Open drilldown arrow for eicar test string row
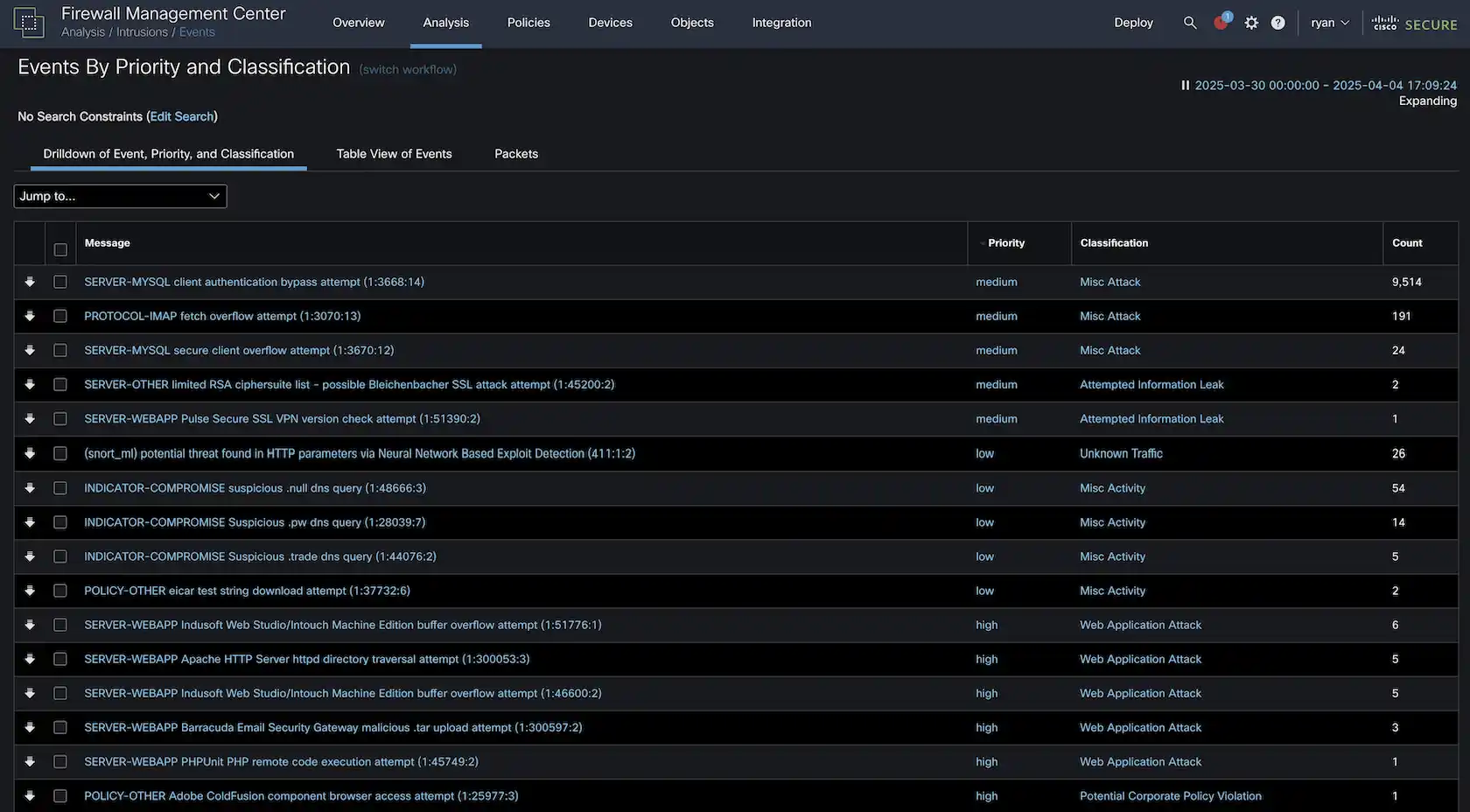 pyautogui.click(x=29, y=591)
